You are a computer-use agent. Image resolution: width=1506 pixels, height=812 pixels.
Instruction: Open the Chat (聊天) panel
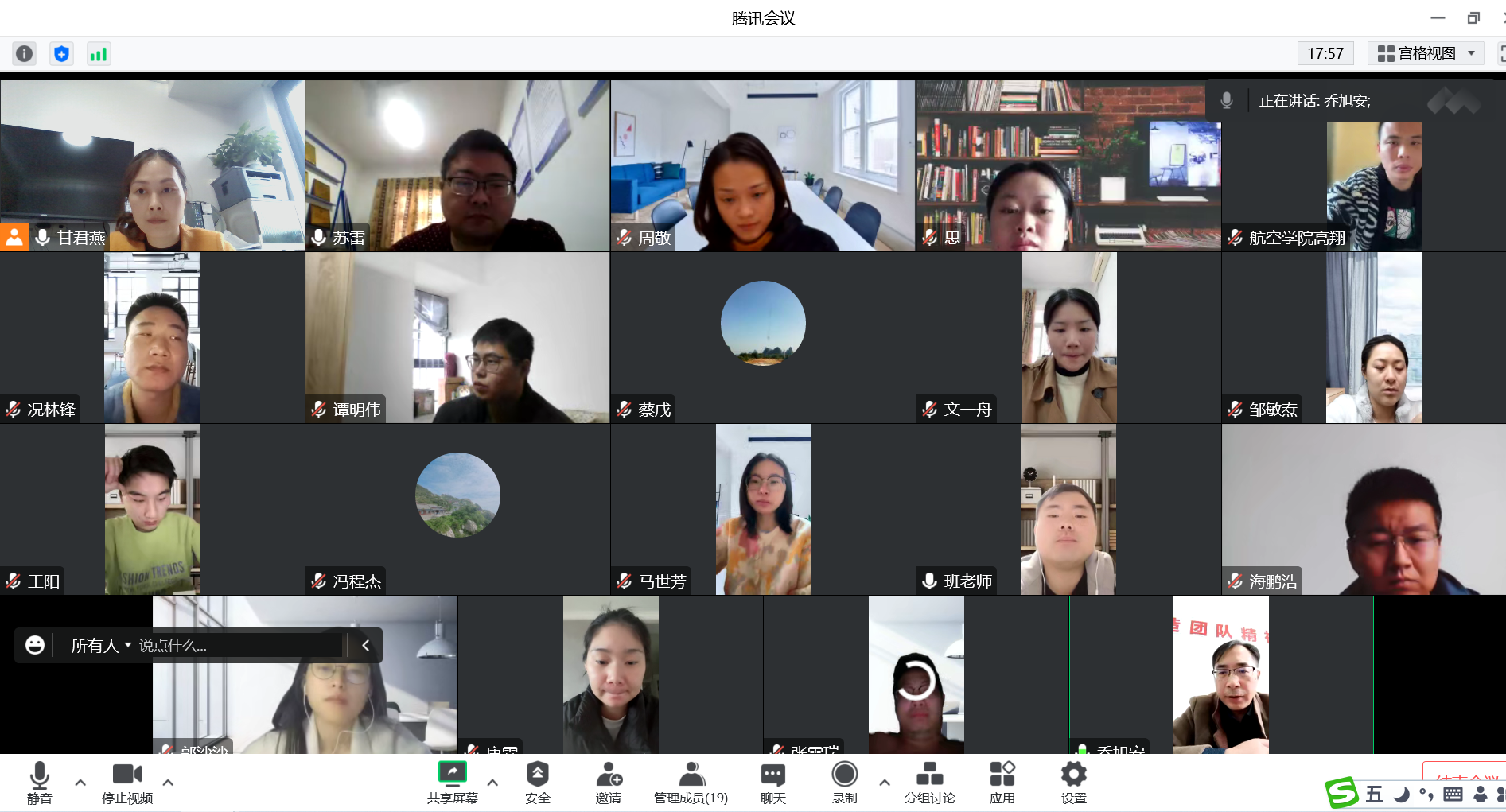[x=772, y=782]
